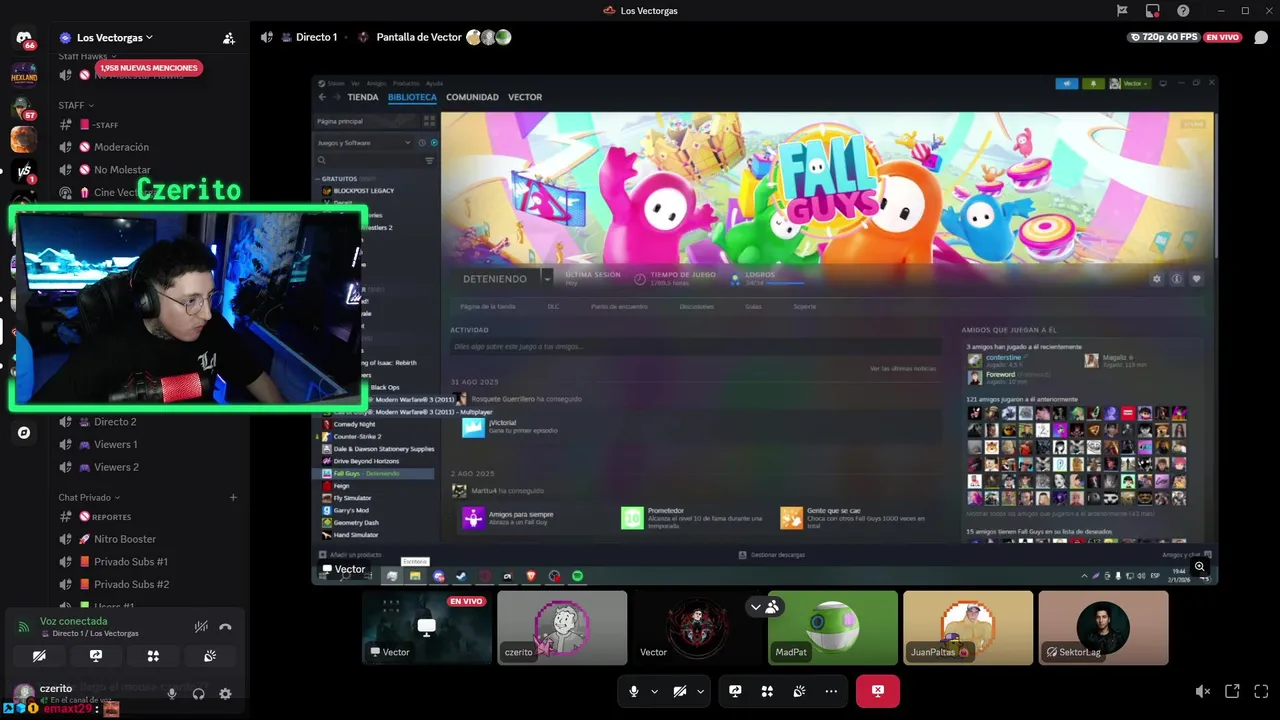Screen dimensions: 1280x720
Task: Open more options ellipsis in call bar
Action: pyautogui.click(x=831, y=691)
